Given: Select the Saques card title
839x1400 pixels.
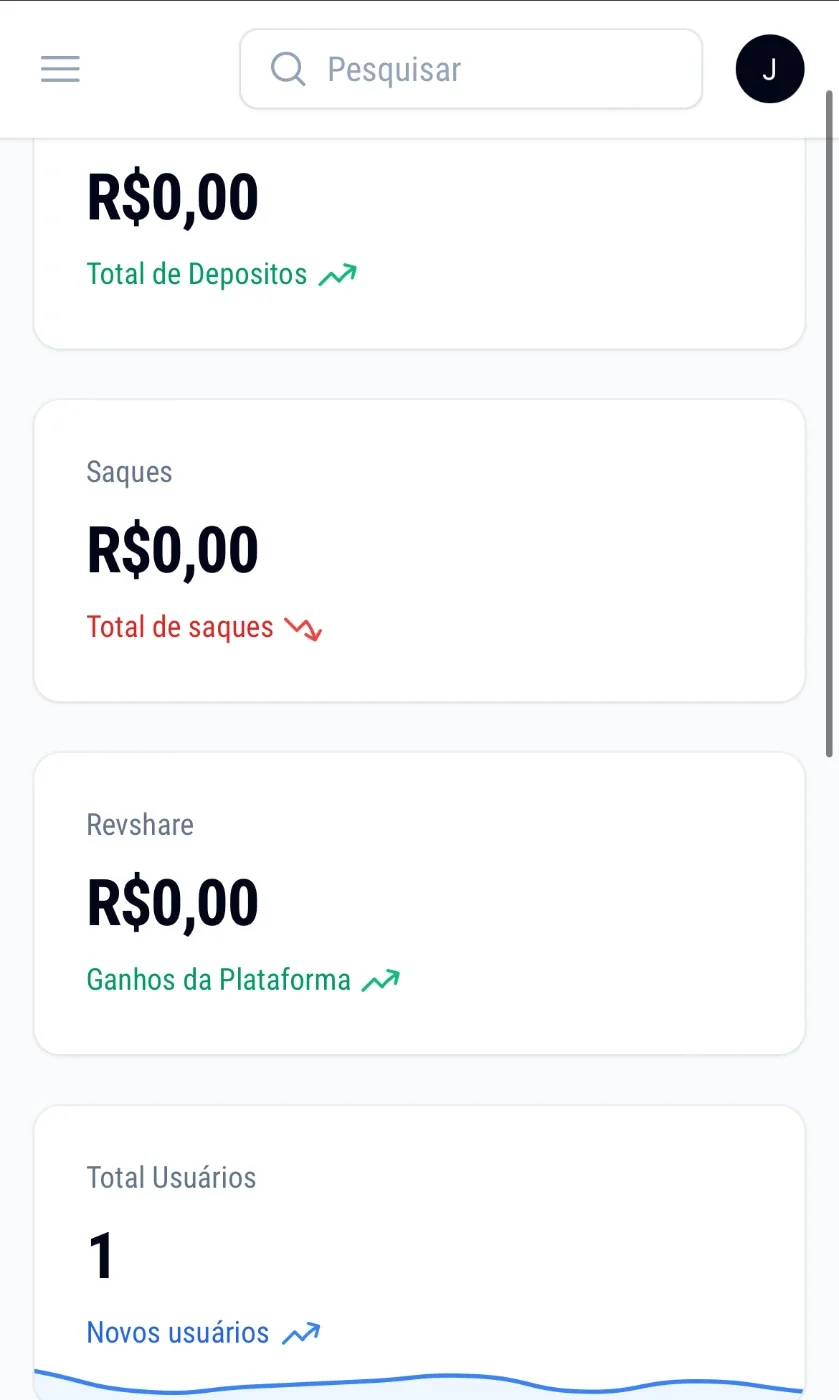Looking at the screenshot, I should coord(130,472).
